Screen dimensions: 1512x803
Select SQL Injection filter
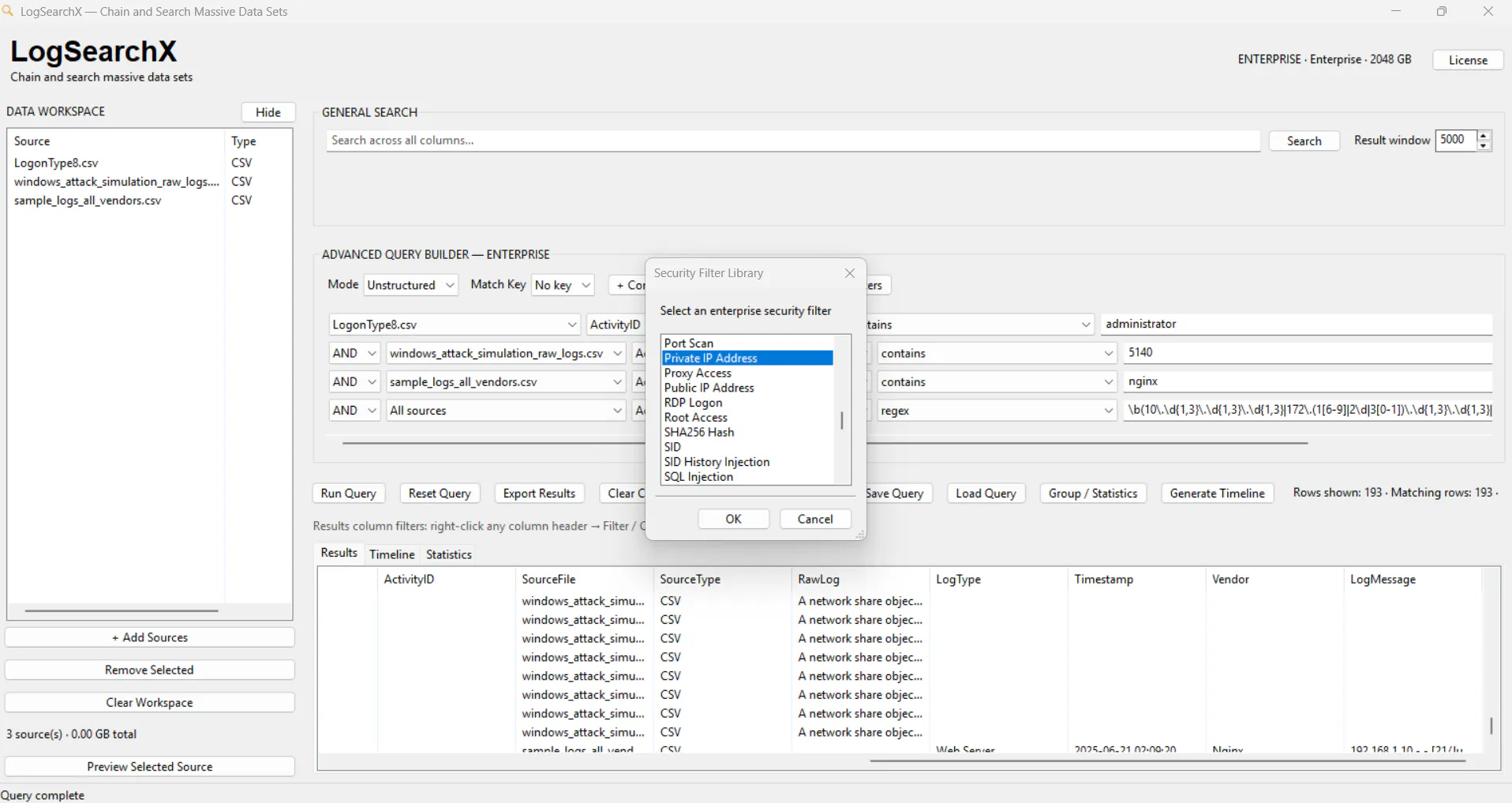[747, 477]
